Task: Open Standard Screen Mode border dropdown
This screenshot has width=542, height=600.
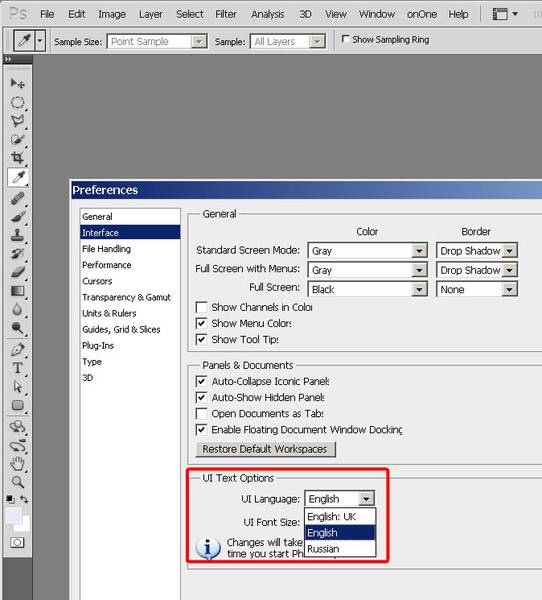Action: (x=477, y=251)
